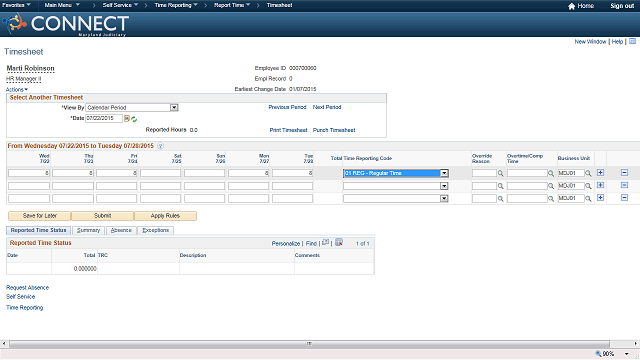Delete the REG Regular Time row
Image resolution: width=640 pixels, height=360 pixels.
tap(624, 173)
